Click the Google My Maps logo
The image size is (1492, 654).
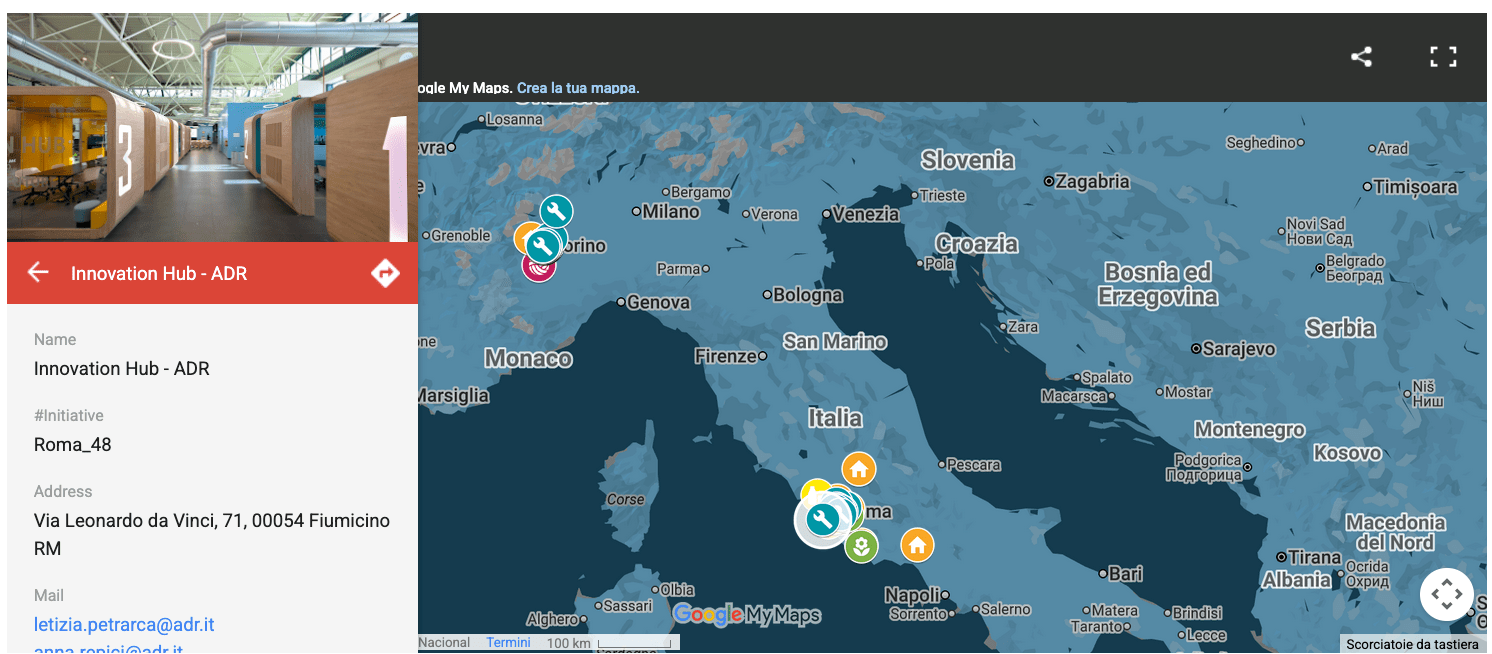[x=746, y=615]
